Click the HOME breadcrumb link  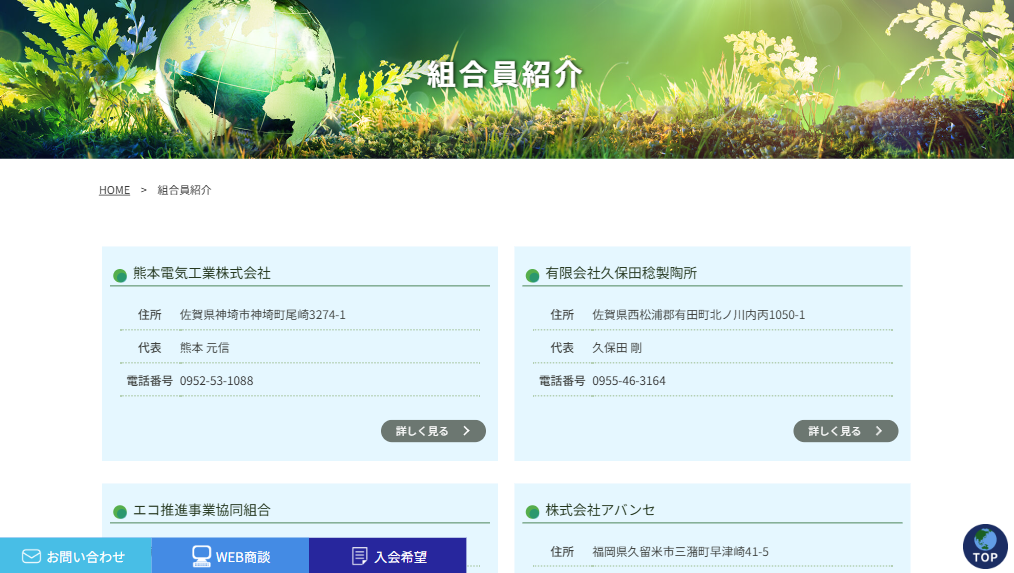tap(114, 190)
